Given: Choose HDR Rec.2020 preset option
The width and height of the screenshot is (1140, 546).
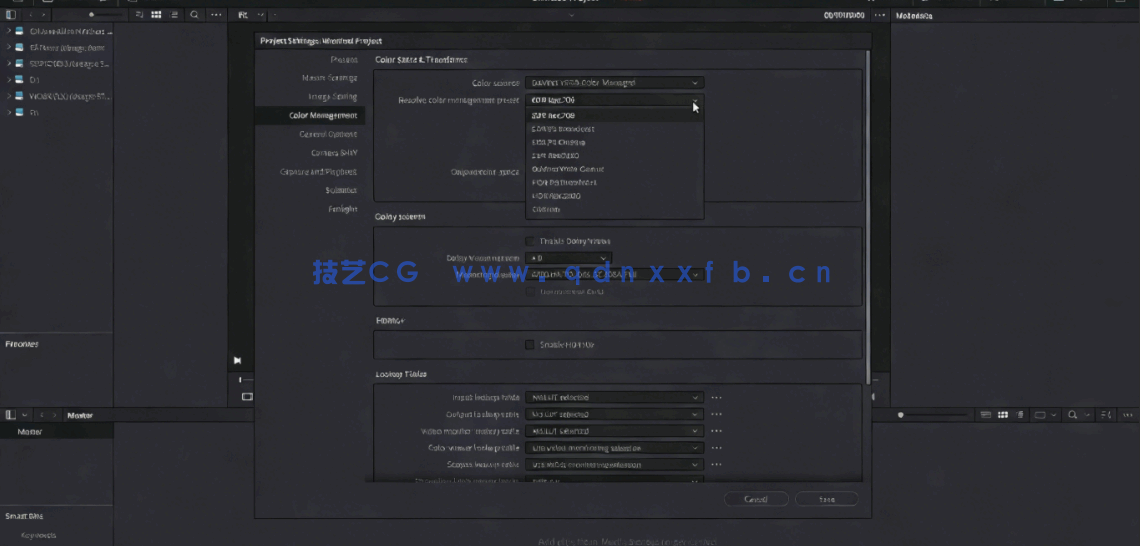Looking at the screenshot, I should click(614, 196).
